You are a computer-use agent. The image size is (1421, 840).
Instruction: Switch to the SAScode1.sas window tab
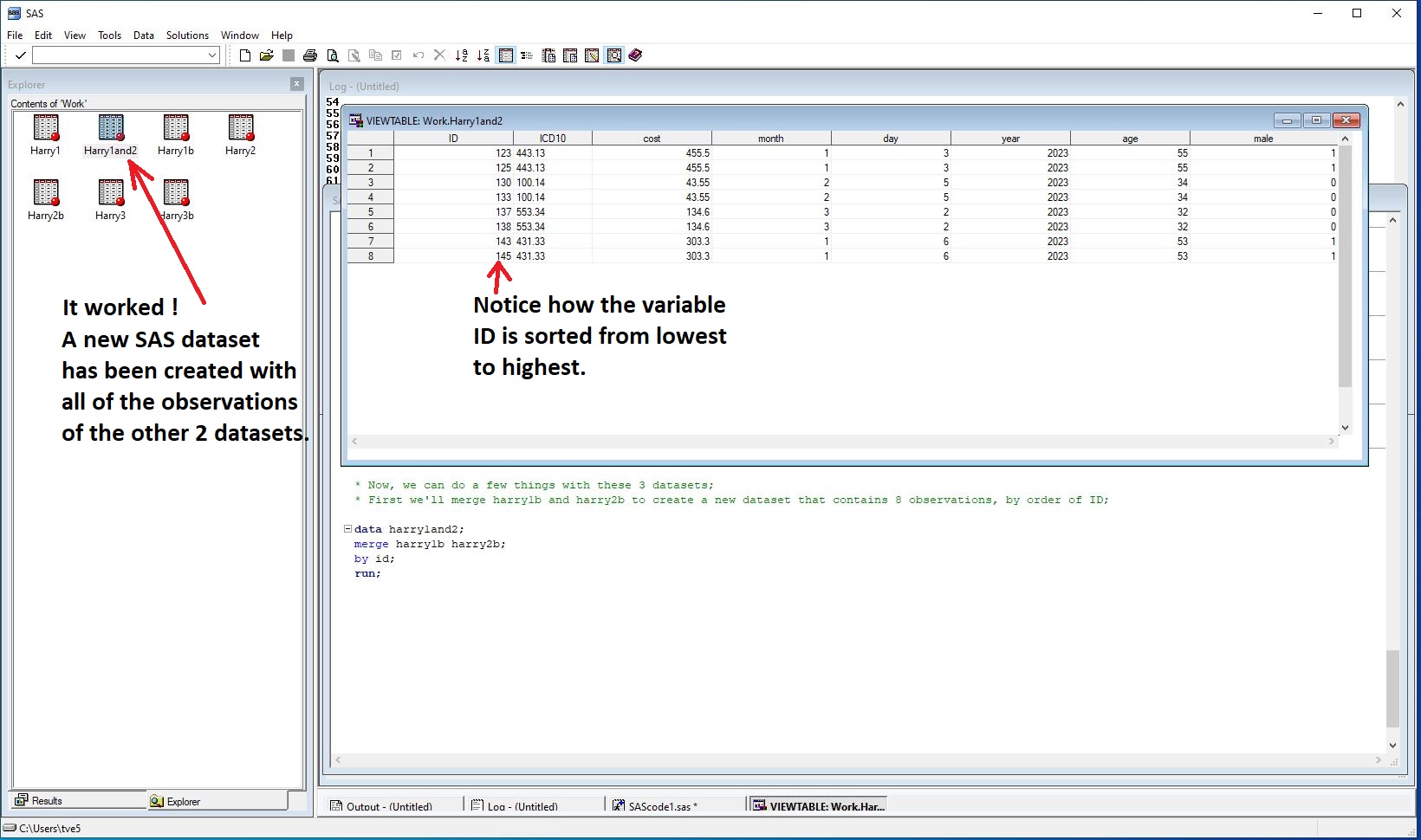pos(659,806)
